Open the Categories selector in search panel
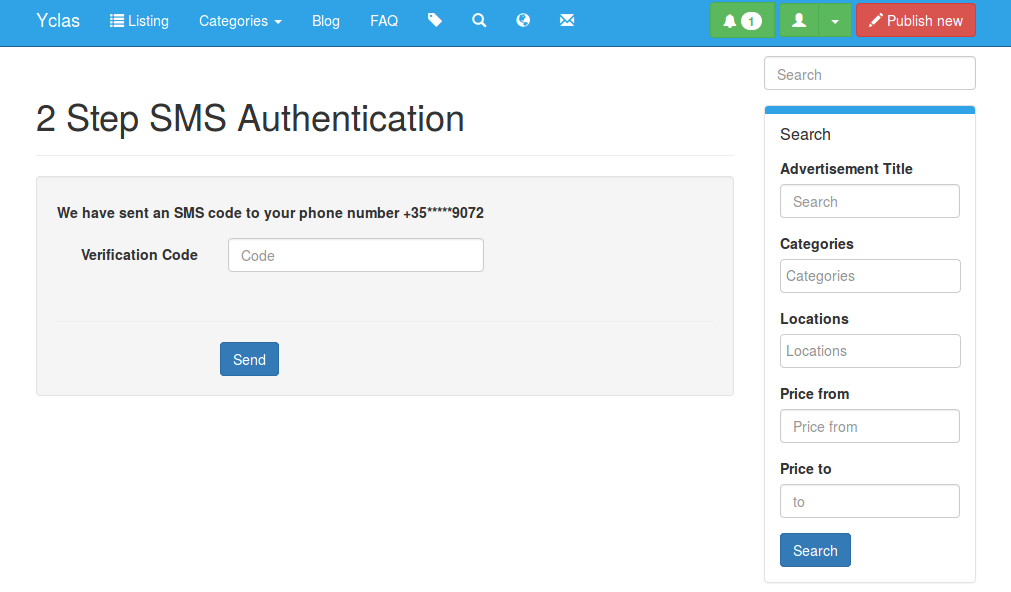This screenshot has width=1011, height=592. [x=870, y=276]
